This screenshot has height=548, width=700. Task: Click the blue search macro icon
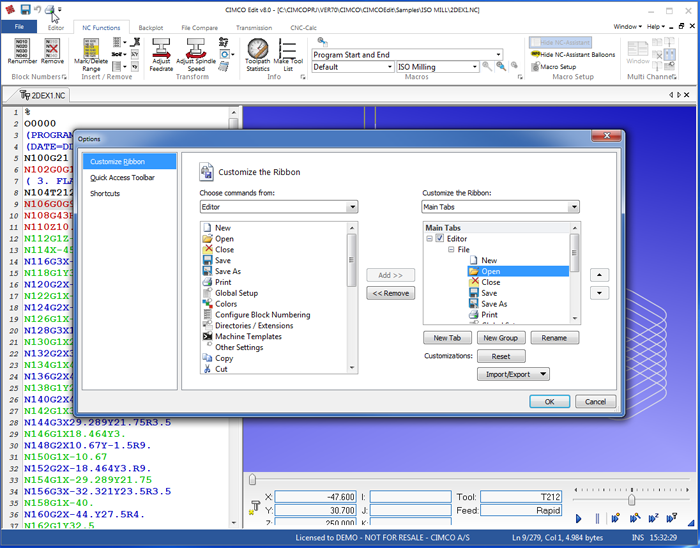pyautogui.click(x=501, y=66)
